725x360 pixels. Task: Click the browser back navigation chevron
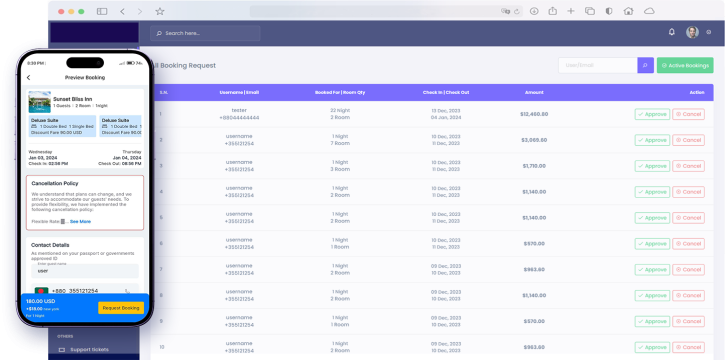click(122, 12)
